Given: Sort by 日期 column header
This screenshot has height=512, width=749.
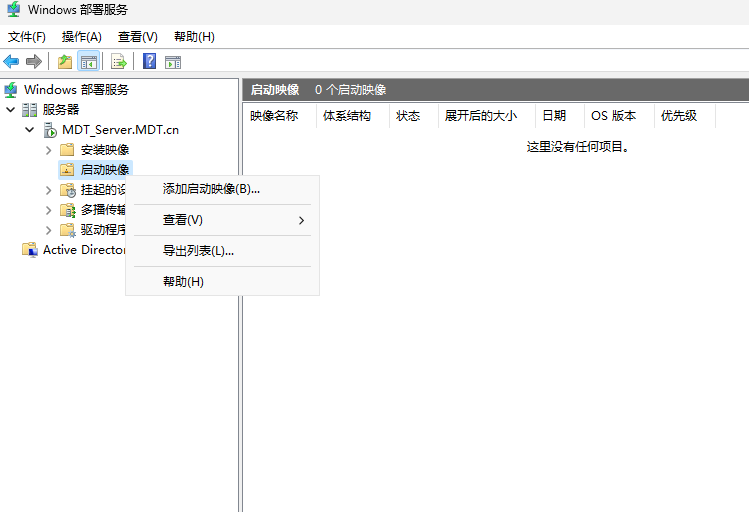Looking at the screenshot, I should coord(560,116).
